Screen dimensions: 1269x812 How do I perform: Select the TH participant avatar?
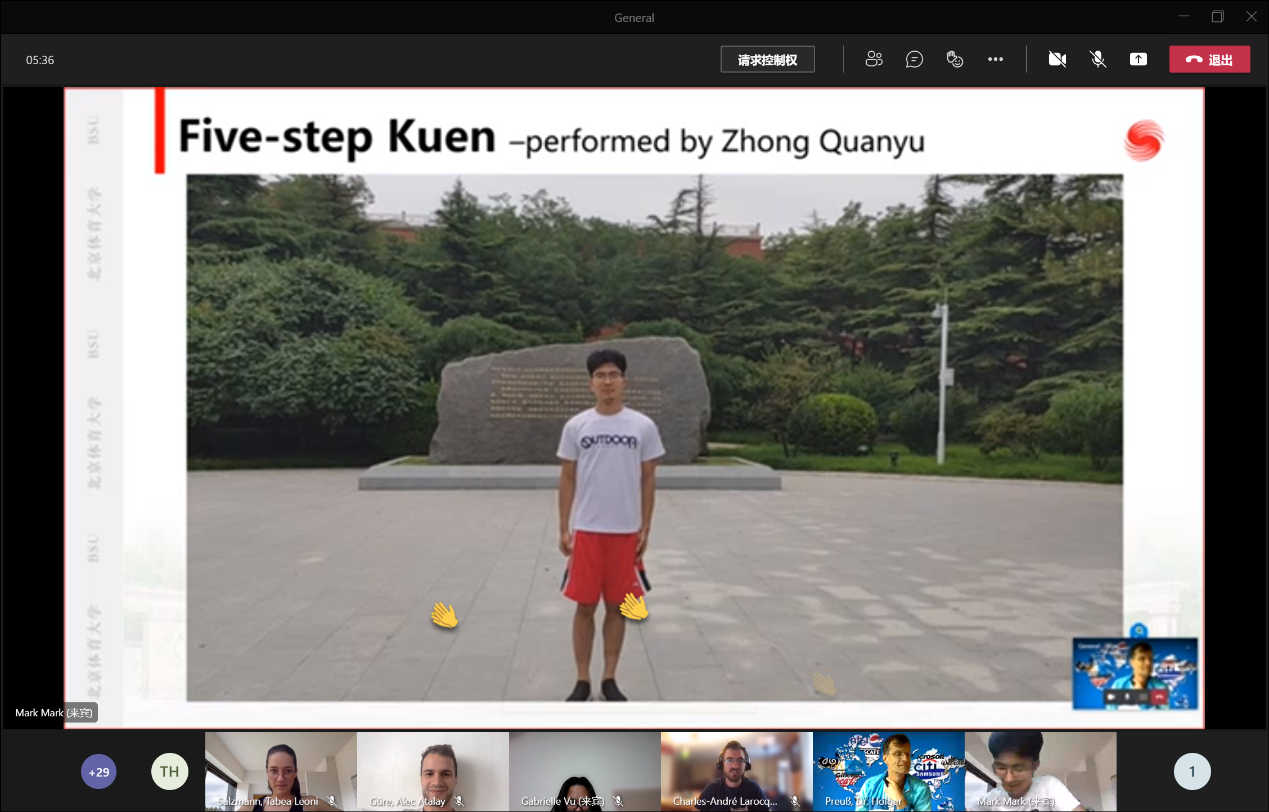(170, 771)
